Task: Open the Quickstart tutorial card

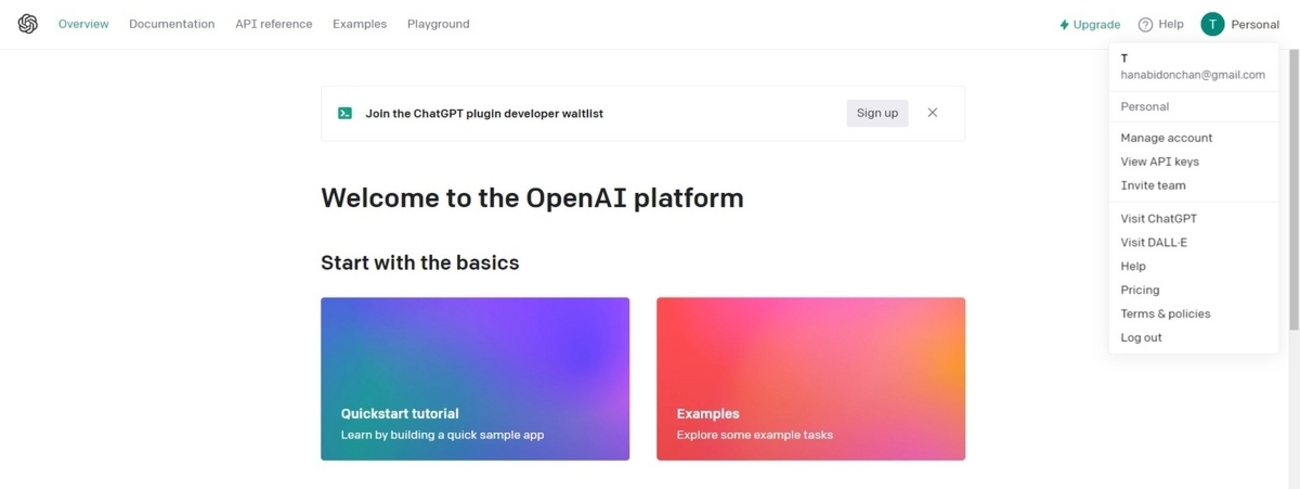Action: pos(475,379)
